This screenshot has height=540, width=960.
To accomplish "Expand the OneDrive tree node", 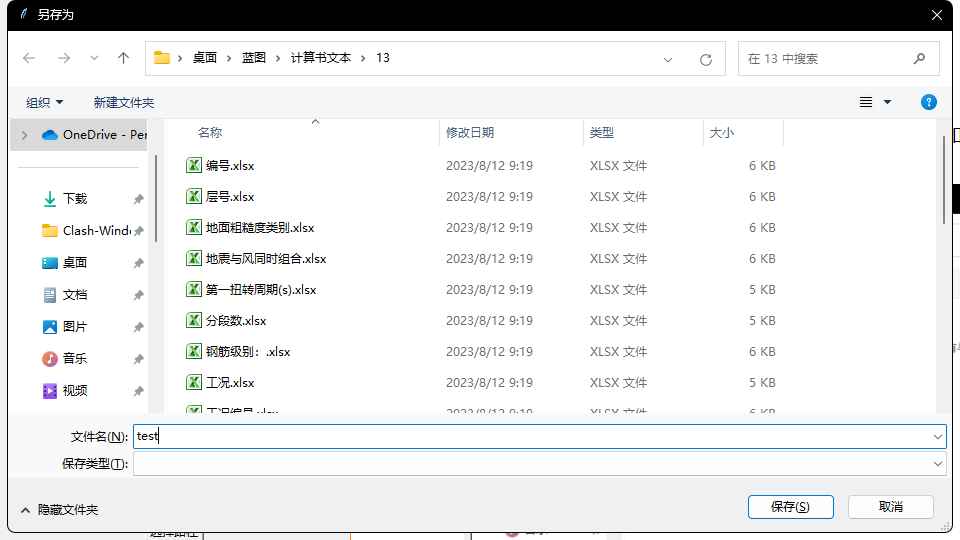I will [23, 134].
